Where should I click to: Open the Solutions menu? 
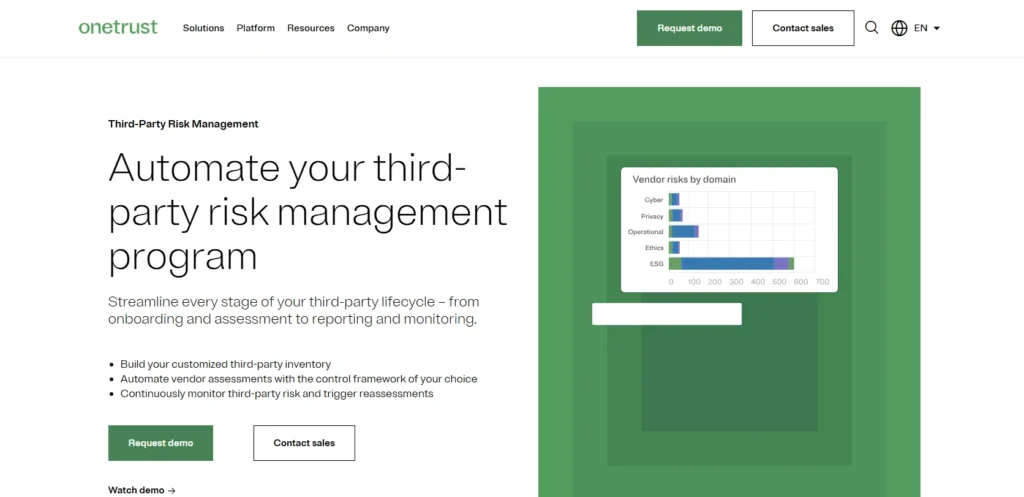(203, 28)
